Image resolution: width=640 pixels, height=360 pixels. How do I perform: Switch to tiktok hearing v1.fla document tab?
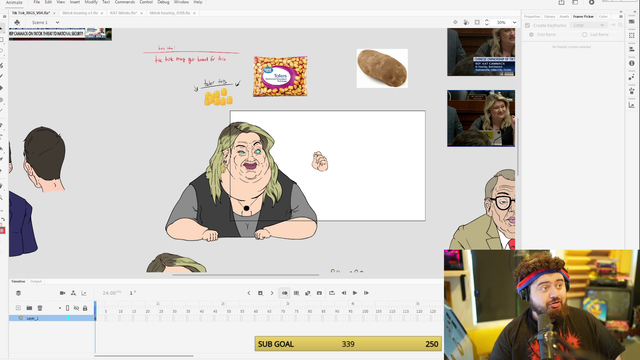tap(80, 13)
